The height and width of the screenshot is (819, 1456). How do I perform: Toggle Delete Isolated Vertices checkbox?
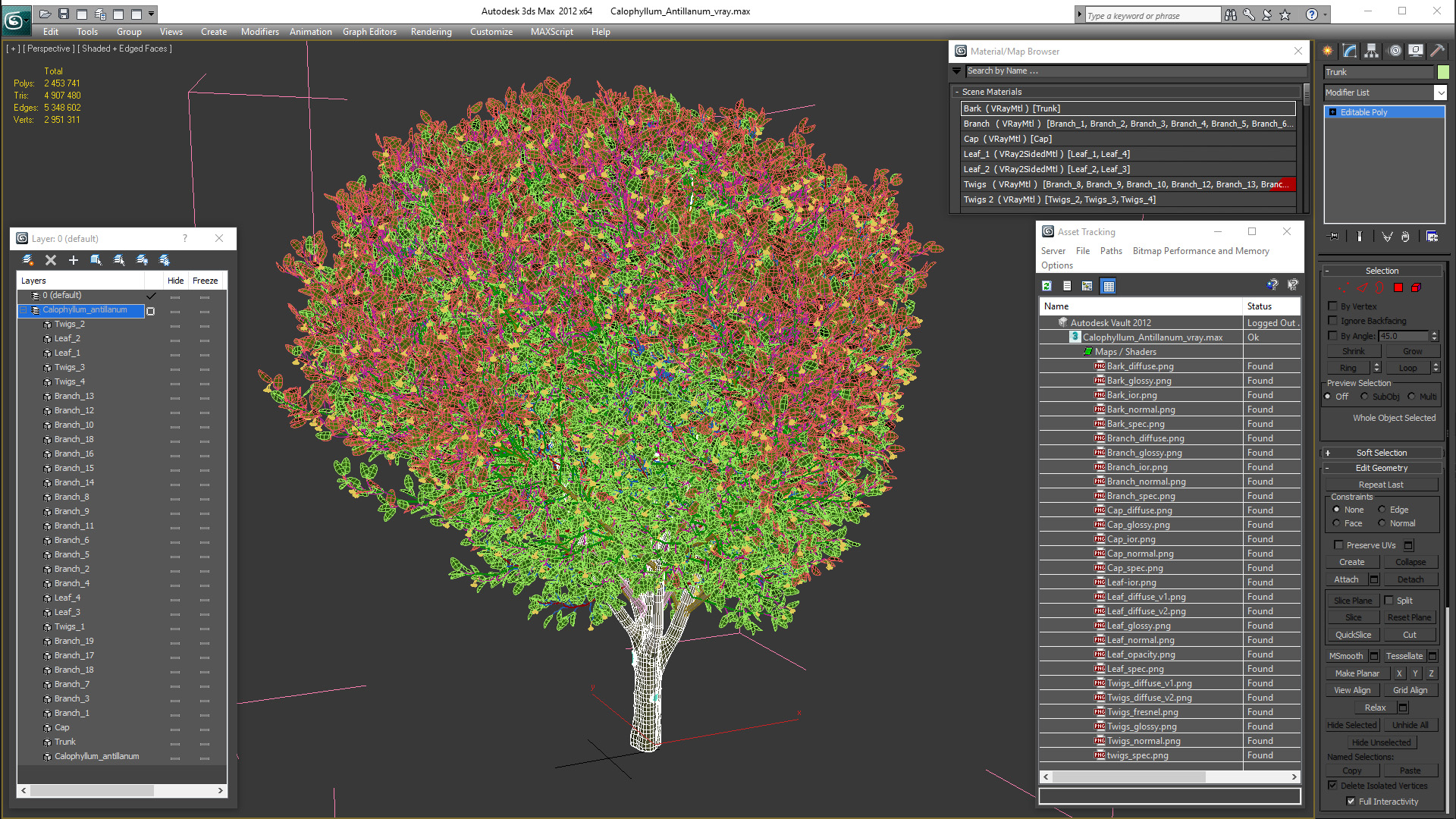(x=1332, y=786)
